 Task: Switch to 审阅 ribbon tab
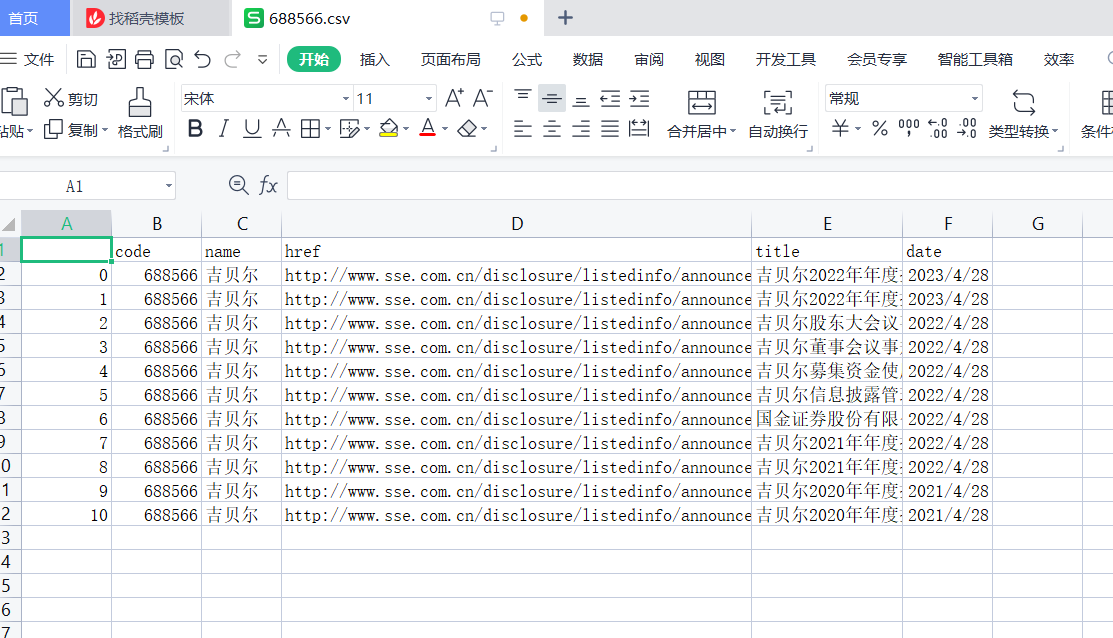click(649, 59)
